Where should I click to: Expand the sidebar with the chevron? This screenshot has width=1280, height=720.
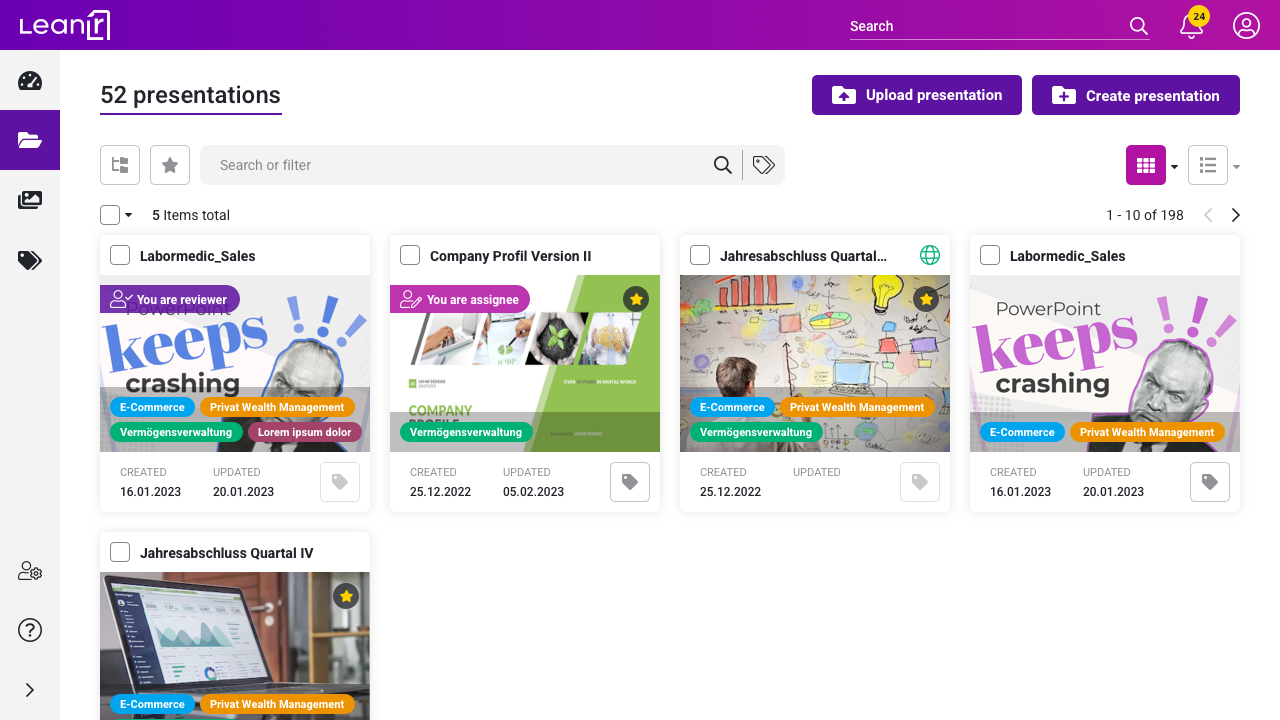click(x=29, y=690)
